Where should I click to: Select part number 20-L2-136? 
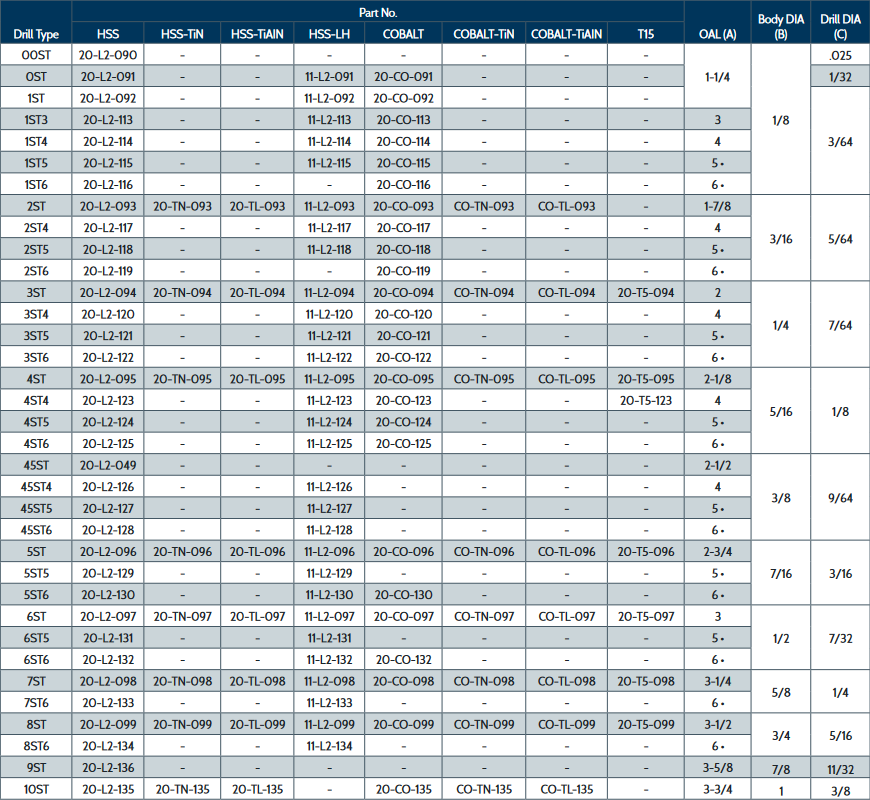click(x=108, y=768)
